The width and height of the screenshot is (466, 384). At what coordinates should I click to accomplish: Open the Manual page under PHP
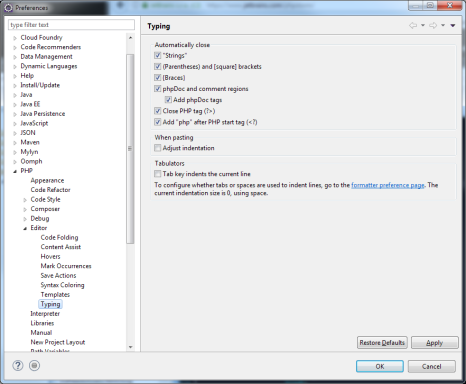tap(41, 332)
